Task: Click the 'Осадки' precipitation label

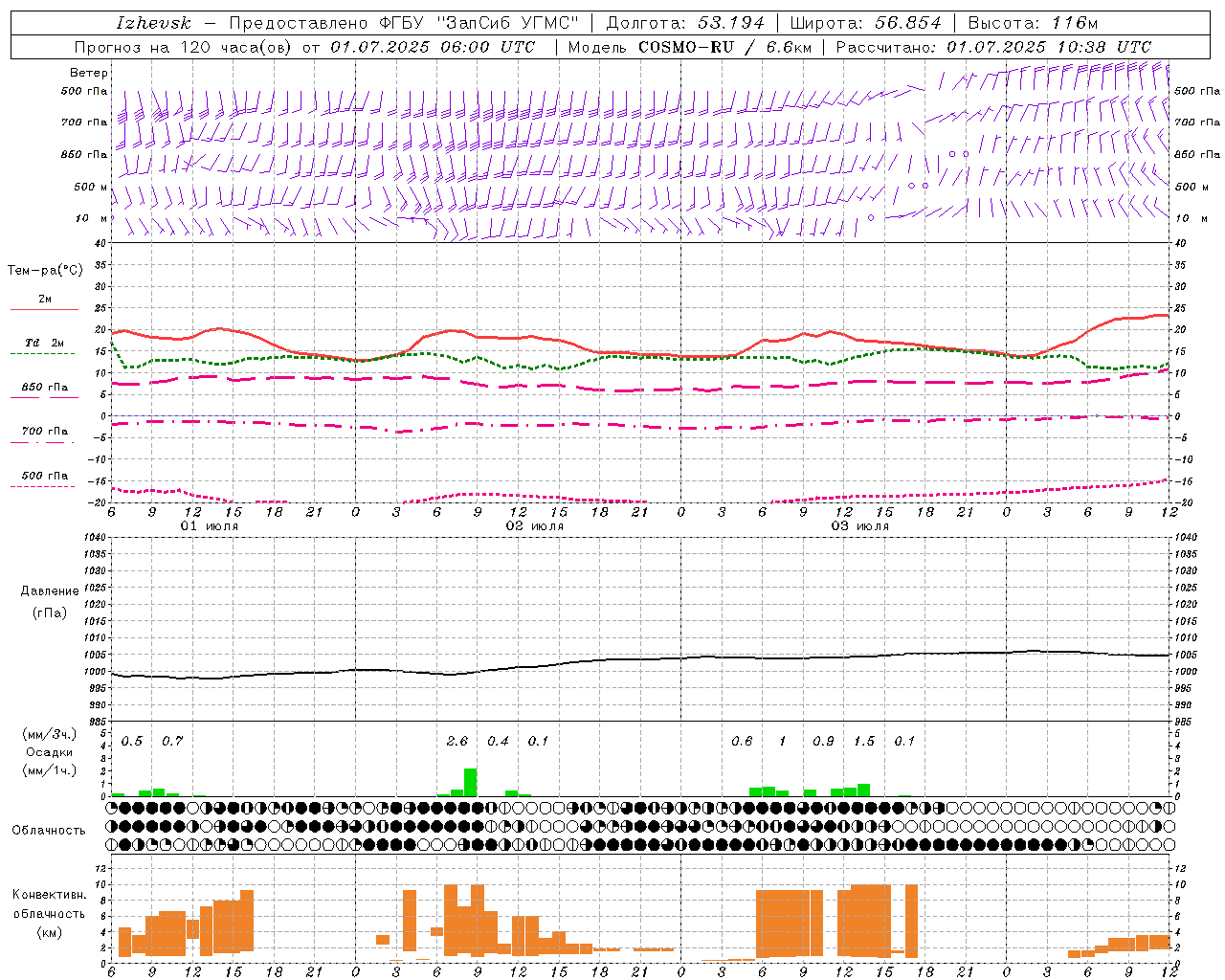Action: click(50, 752)
